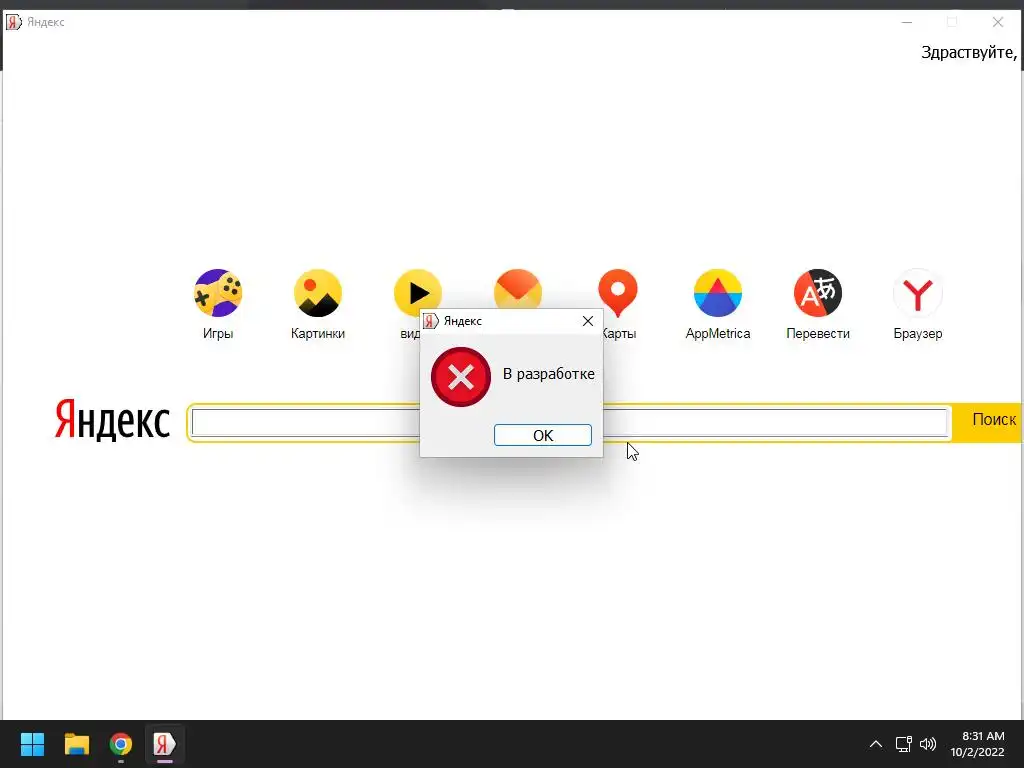The image size is (1024, 768).
Task: Click the Поиск search button
Action: point(989,423)
